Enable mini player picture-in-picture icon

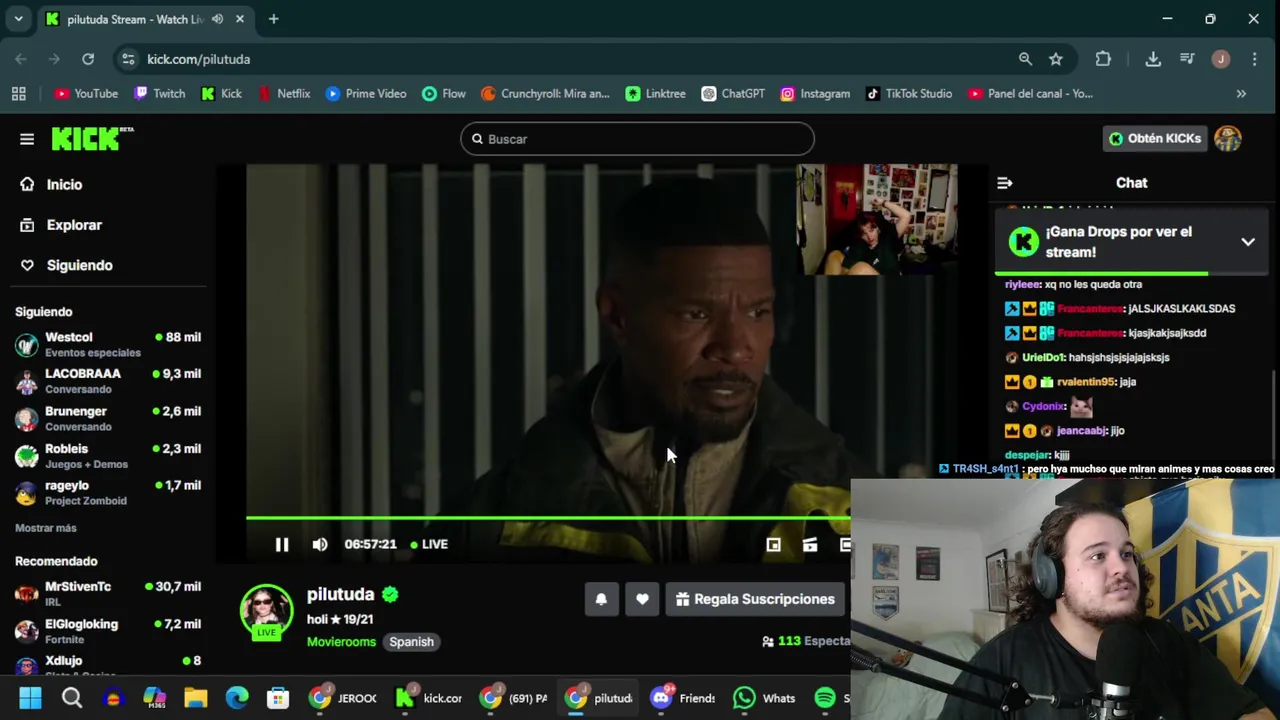[773, 544]
